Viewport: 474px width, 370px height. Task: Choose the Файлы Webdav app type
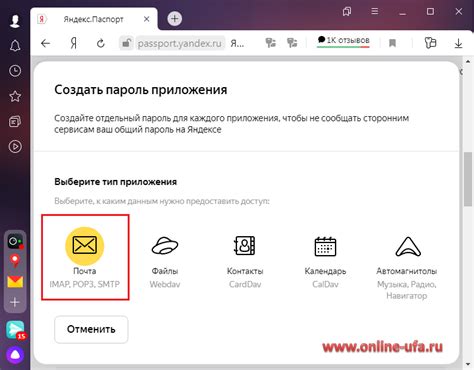(x=165, y=261)
